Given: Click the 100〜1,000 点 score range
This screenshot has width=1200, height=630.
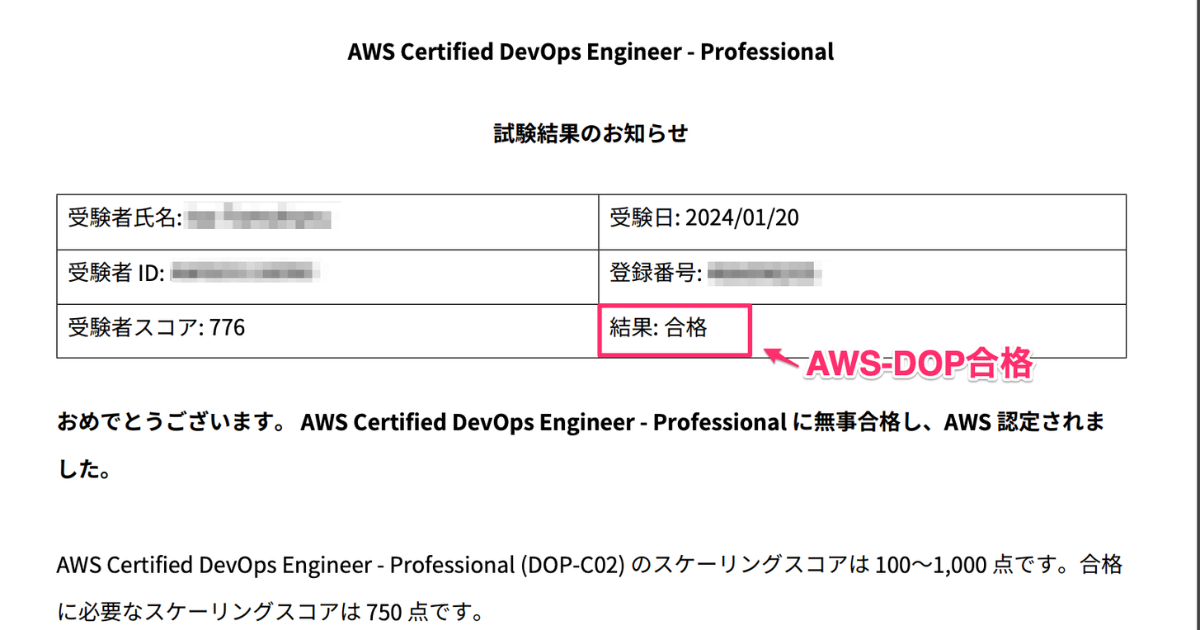Looking at the screenshot, I should pyautogui.click(x=946, y=565).
